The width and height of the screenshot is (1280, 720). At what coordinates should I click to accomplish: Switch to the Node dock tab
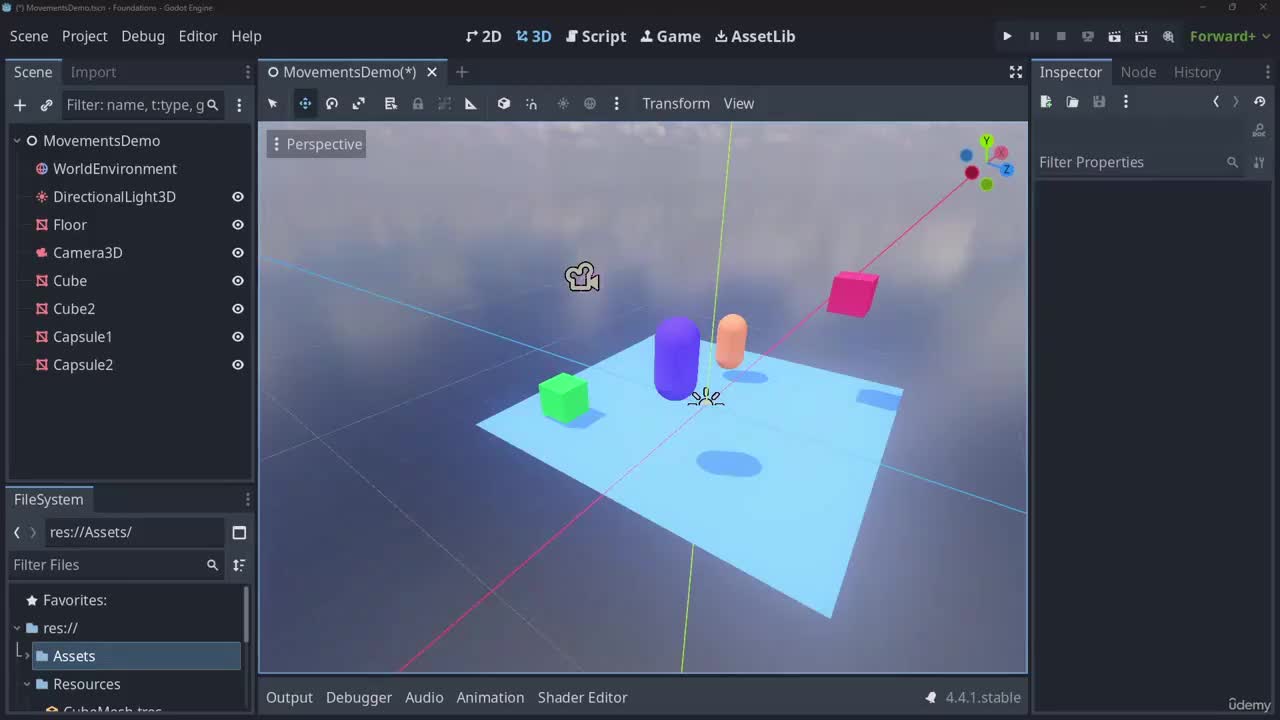(x=1138, y=72)
